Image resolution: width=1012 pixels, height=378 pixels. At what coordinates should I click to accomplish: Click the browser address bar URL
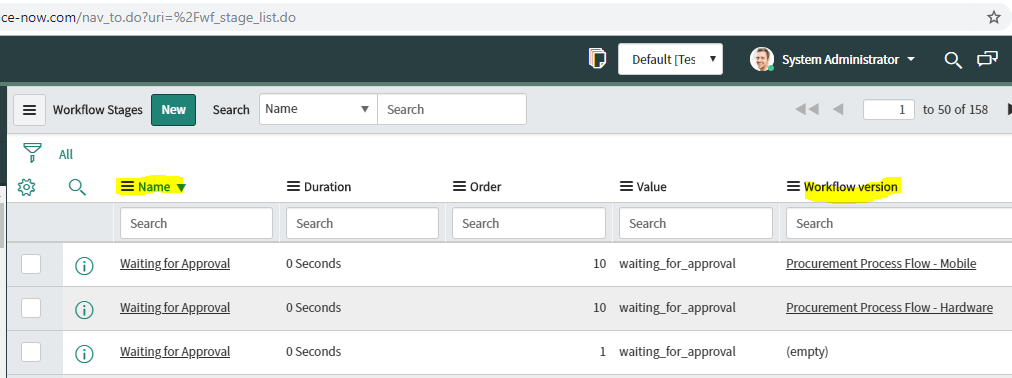click(x=149, y=17)
